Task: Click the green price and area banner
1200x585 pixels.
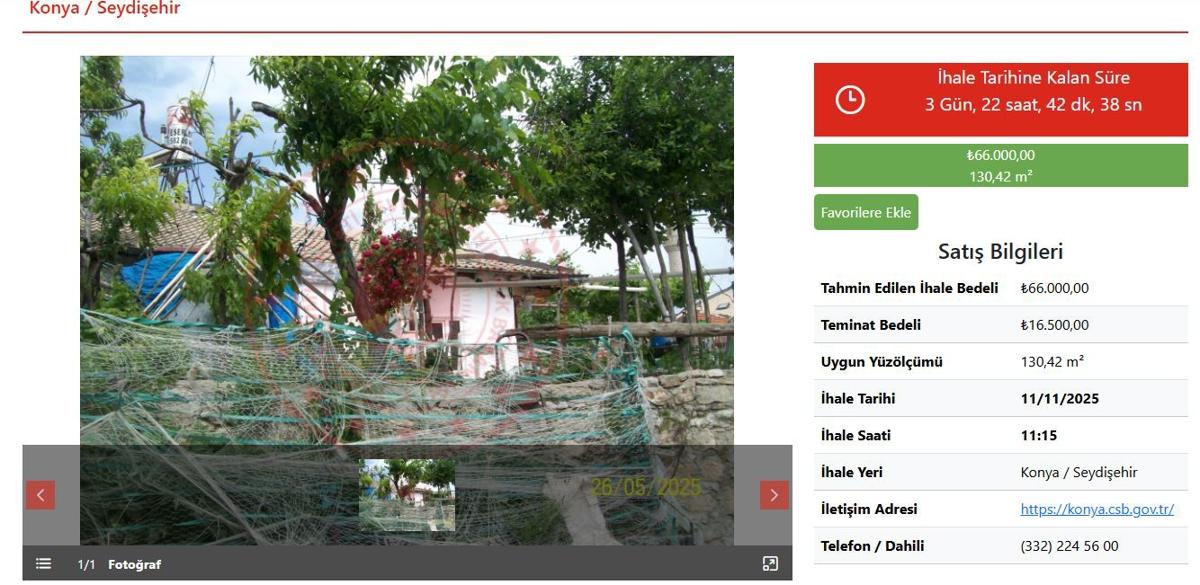Action: pyautogui.click(x=1001, y=165)
